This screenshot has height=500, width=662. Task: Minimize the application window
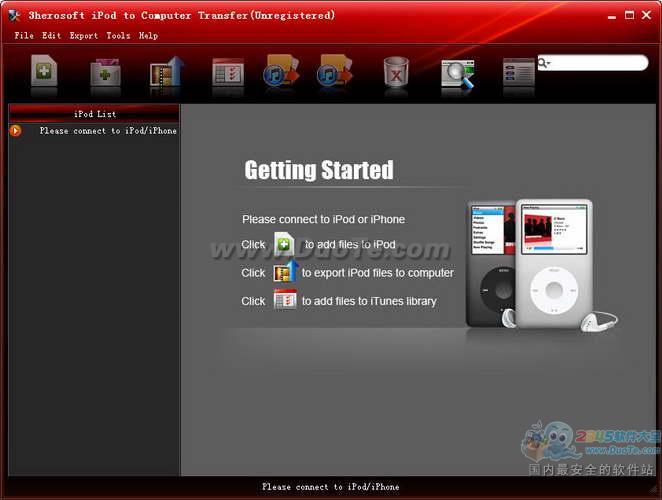(612, 16)
